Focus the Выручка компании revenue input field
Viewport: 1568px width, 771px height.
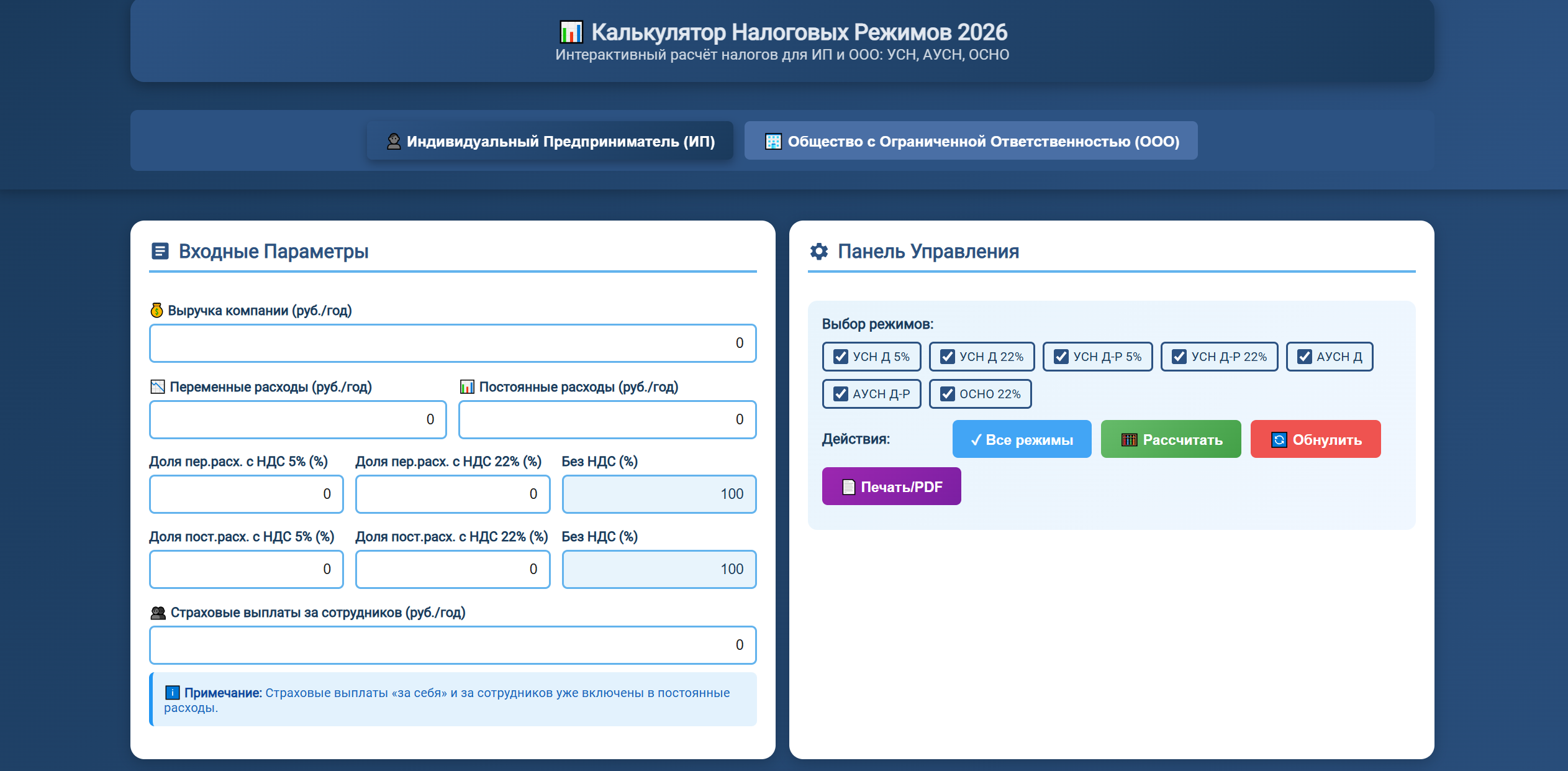(453, 343)
